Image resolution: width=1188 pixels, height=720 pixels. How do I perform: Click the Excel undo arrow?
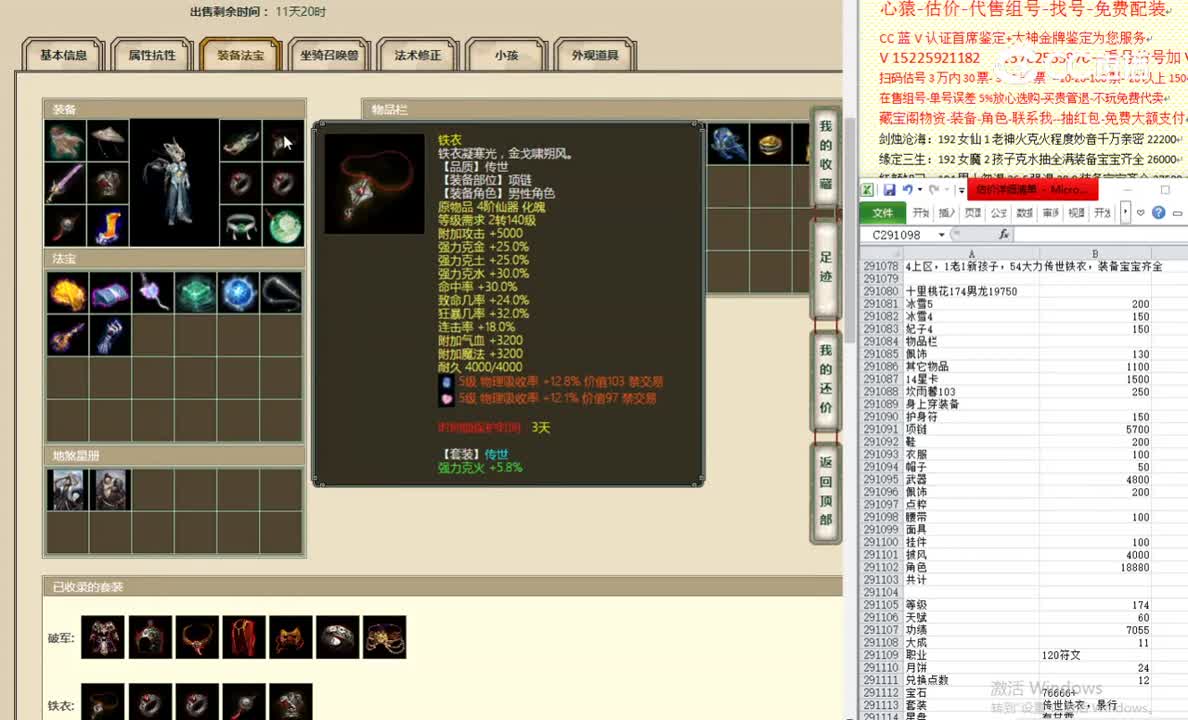coord(907,189)
